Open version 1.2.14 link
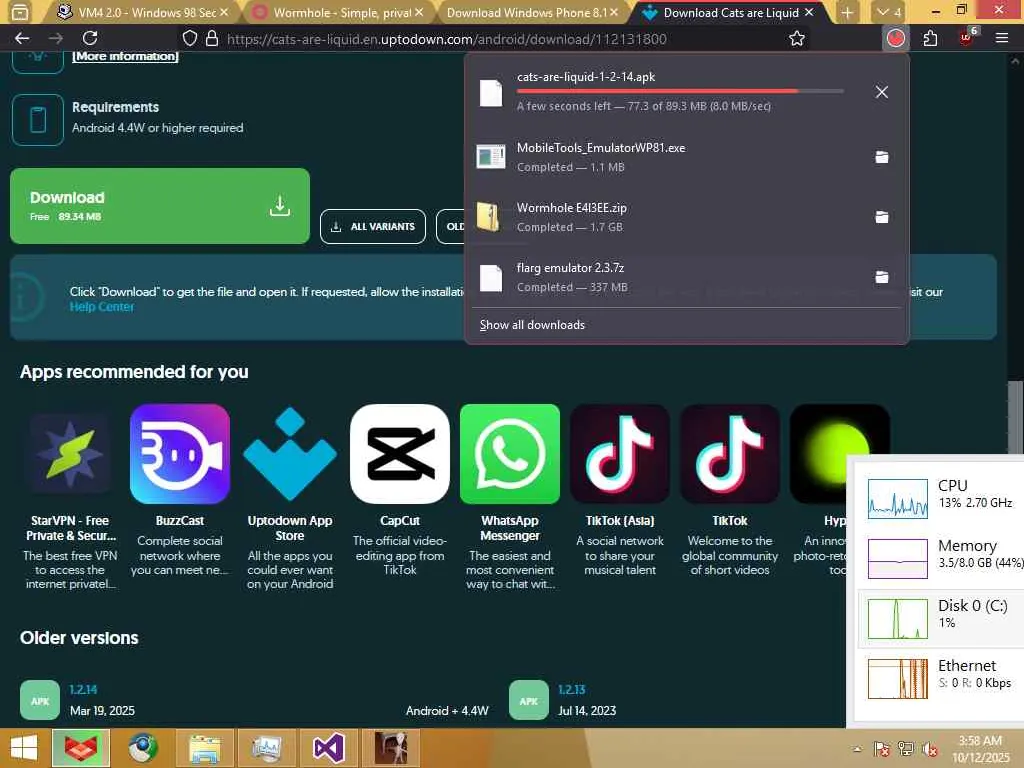 (83, 690)
